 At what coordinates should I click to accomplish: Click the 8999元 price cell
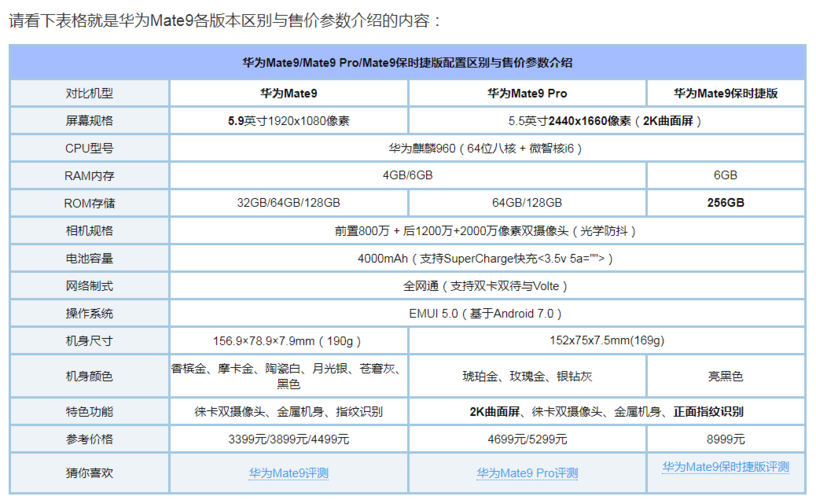[x=725, y=439]
